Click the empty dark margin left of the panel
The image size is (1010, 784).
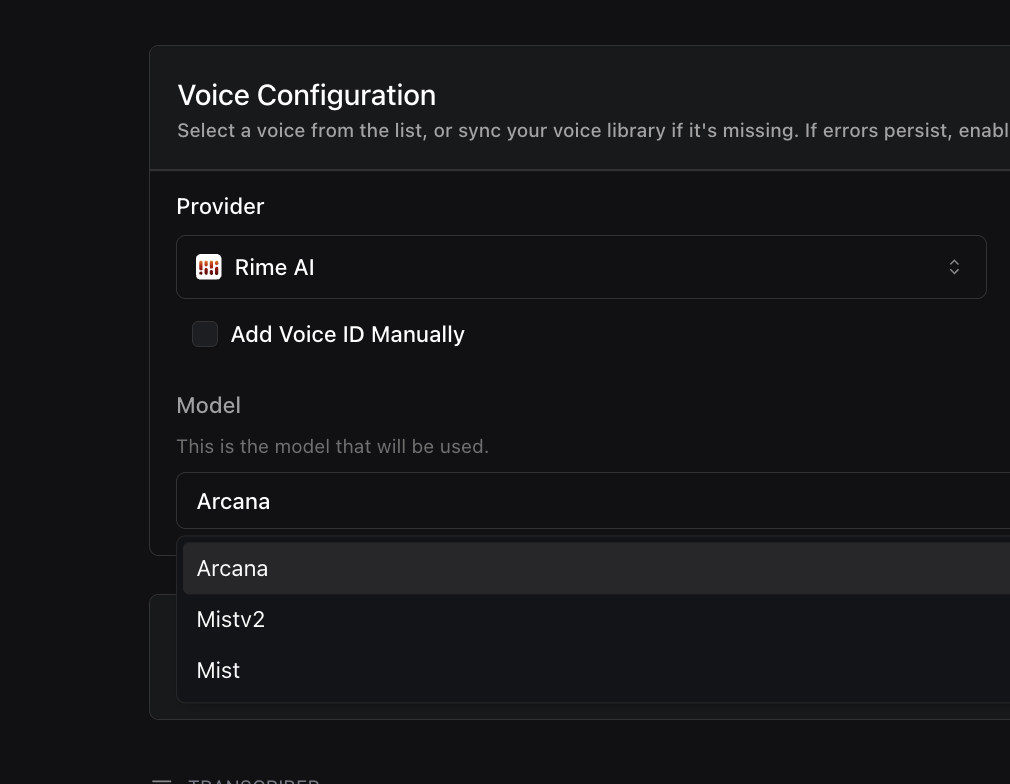click(x=72, y=400)
